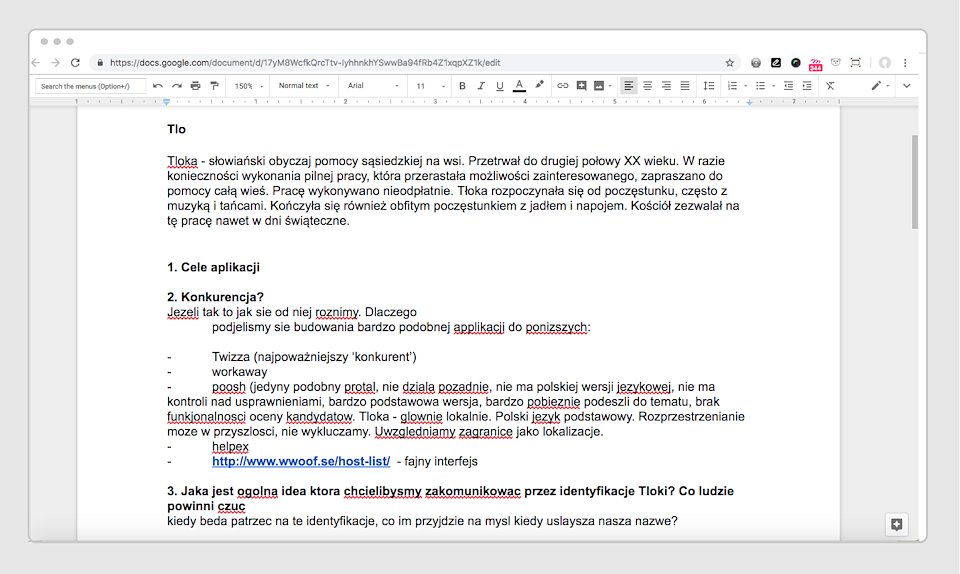960x574 pixels.
Task: Toggle underline formatting
Action: coord(500,86)
